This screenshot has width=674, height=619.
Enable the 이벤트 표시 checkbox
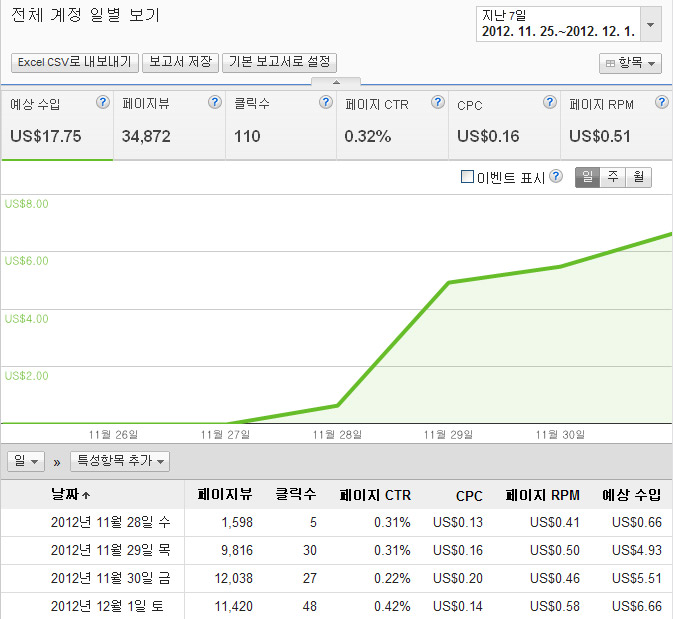467,177
